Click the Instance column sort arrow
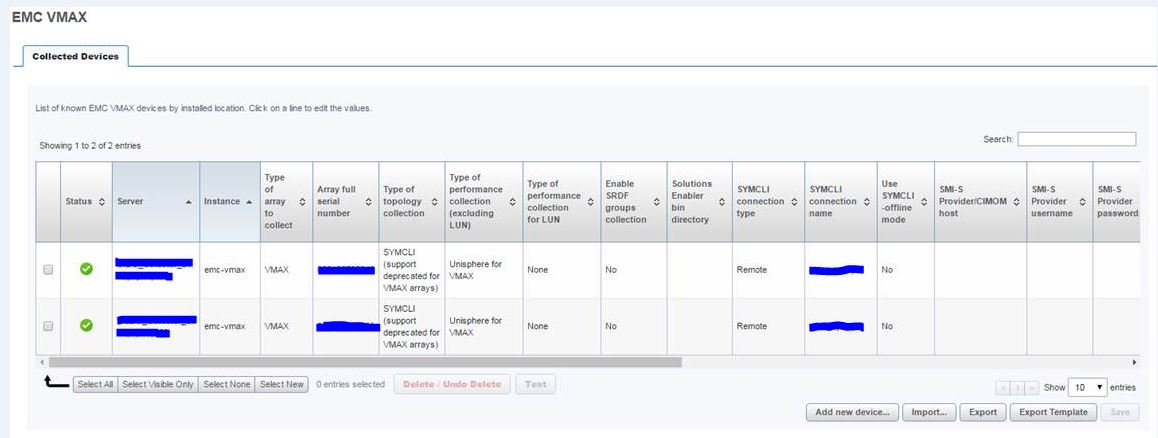Screen dimensions: 1158x438 click(x=248, y=202)
